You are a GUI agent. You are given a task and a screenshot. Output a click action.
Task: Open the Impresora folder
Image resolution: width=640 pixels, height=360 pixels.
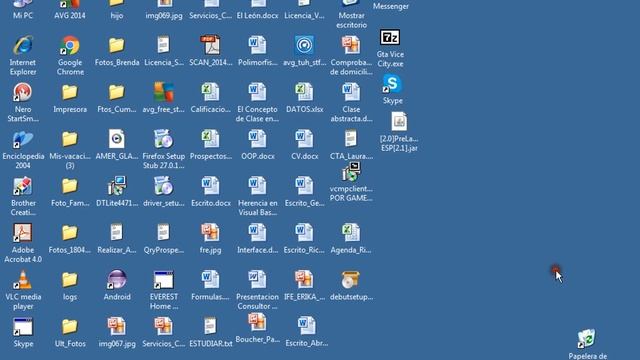click(70, 93)
